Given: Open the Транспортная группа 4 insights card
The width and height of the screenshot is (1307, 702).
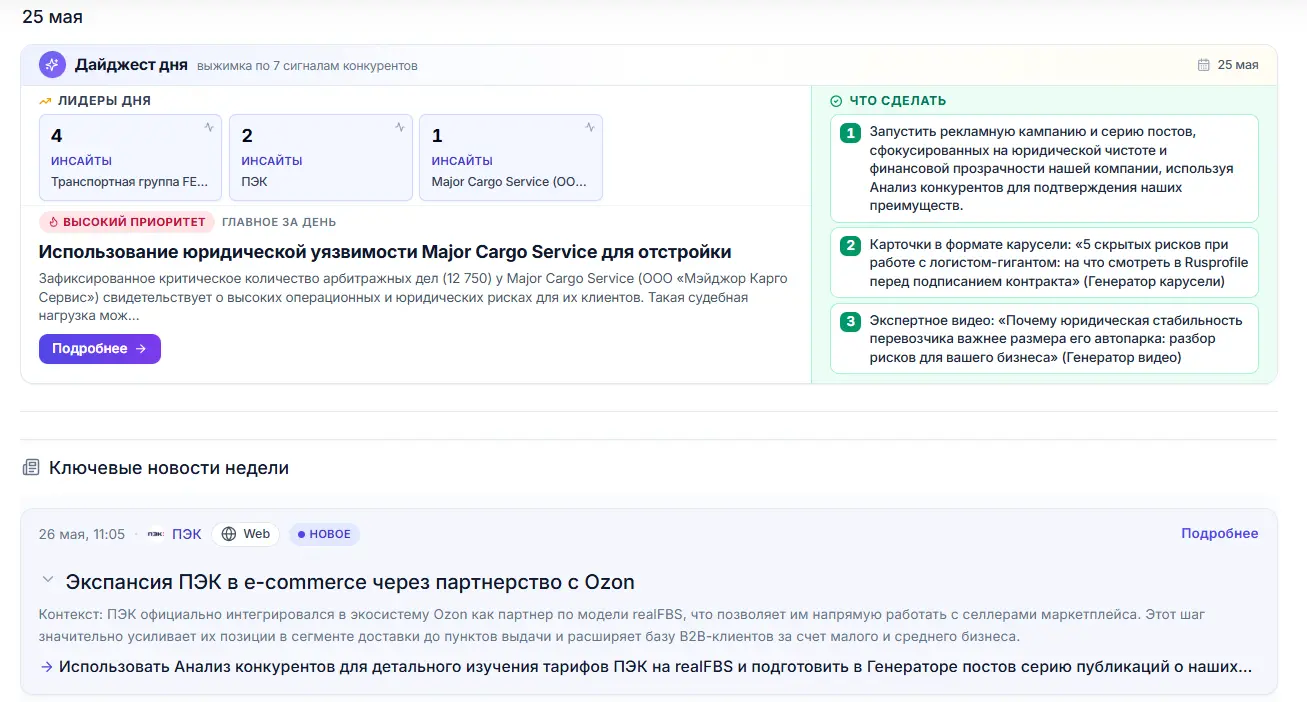Looking at the screenshot, I should (131, 158).
